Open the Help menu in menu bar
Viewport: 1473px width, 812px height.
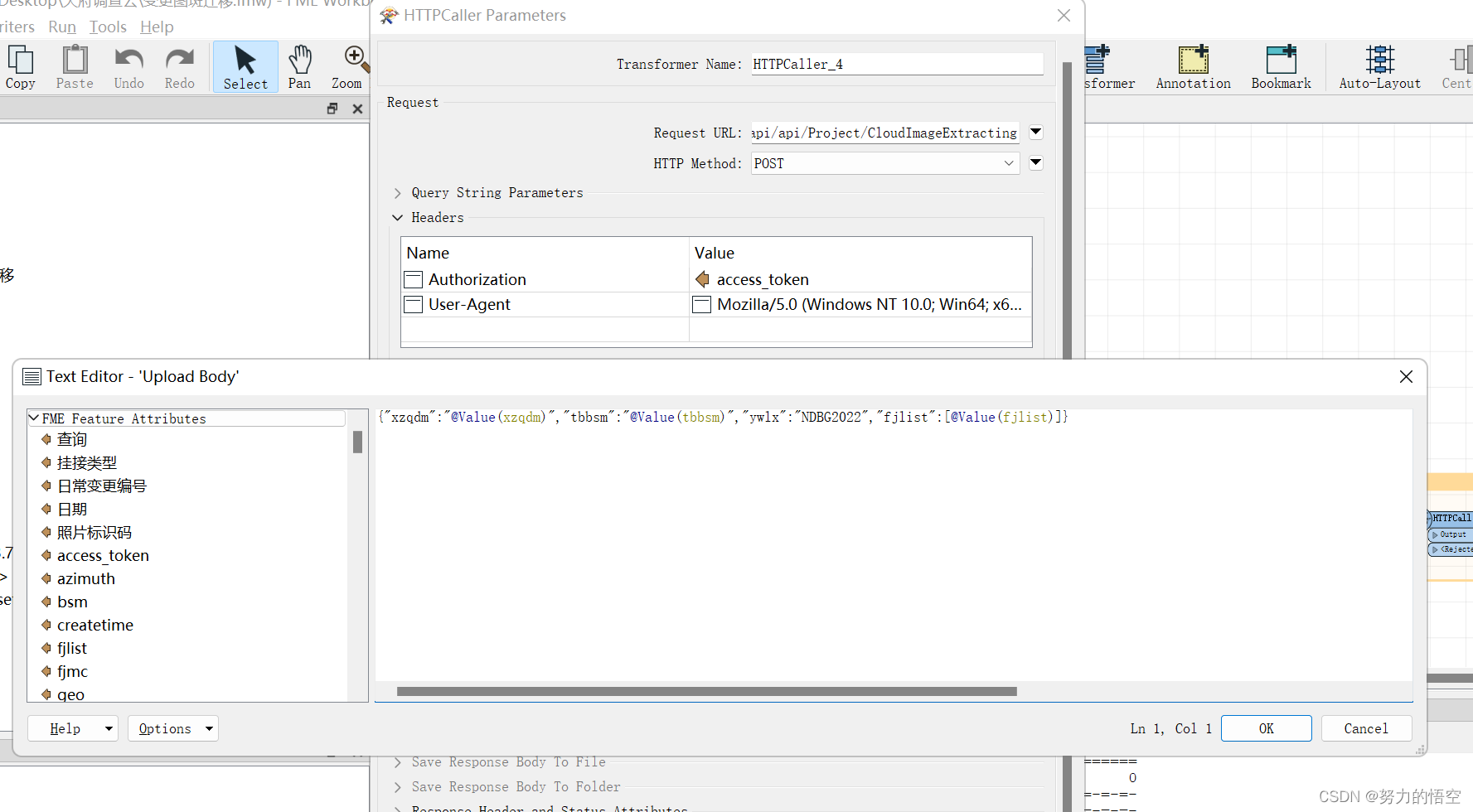click(x=157, y=27)
